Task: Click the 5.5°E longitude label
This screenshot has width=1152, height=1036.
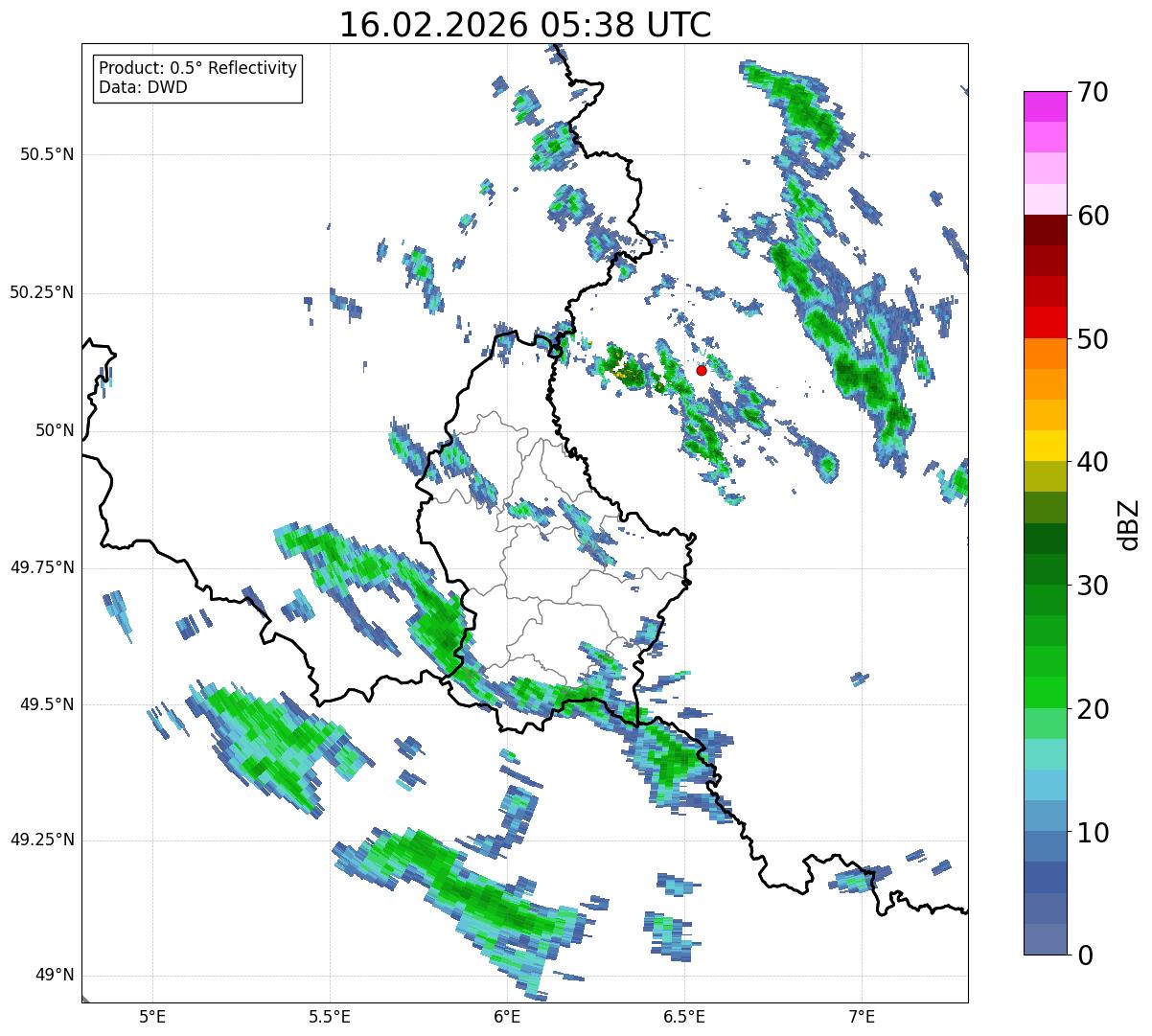Action: [x=330, y=1016]
